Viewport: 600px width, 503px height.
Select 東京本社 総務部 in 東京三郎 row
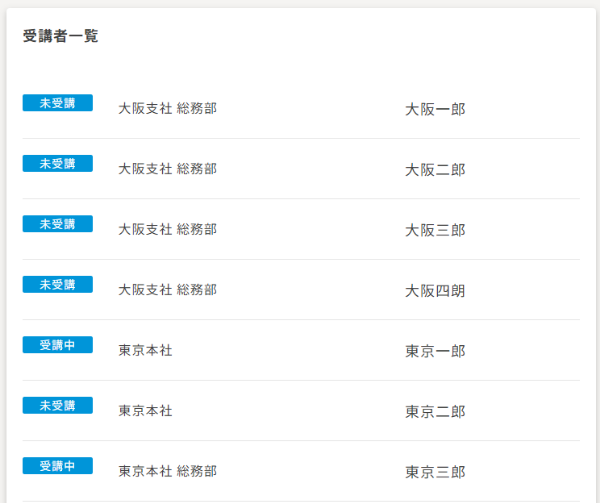pos(168,471)
